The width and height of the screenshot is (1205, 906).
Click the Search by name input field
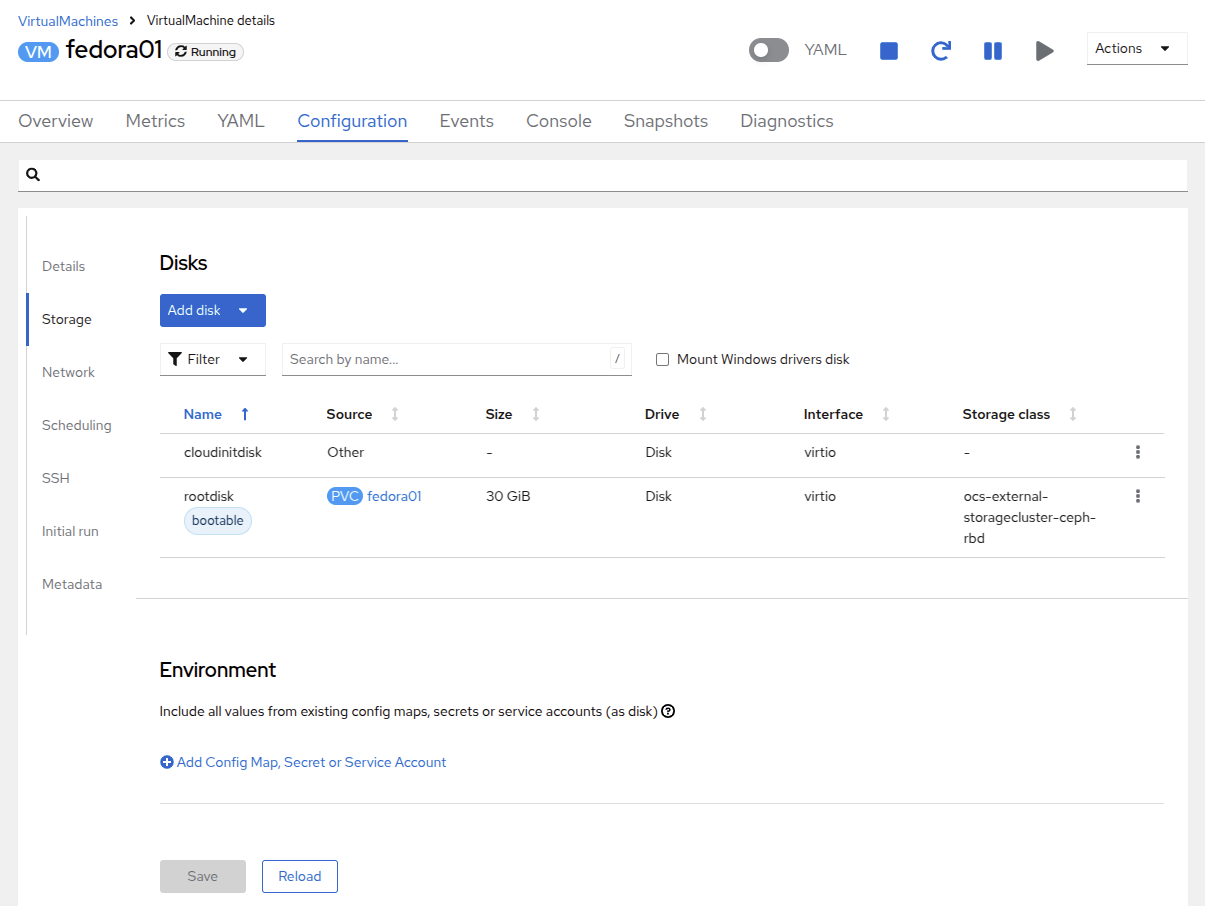(447, 359)
